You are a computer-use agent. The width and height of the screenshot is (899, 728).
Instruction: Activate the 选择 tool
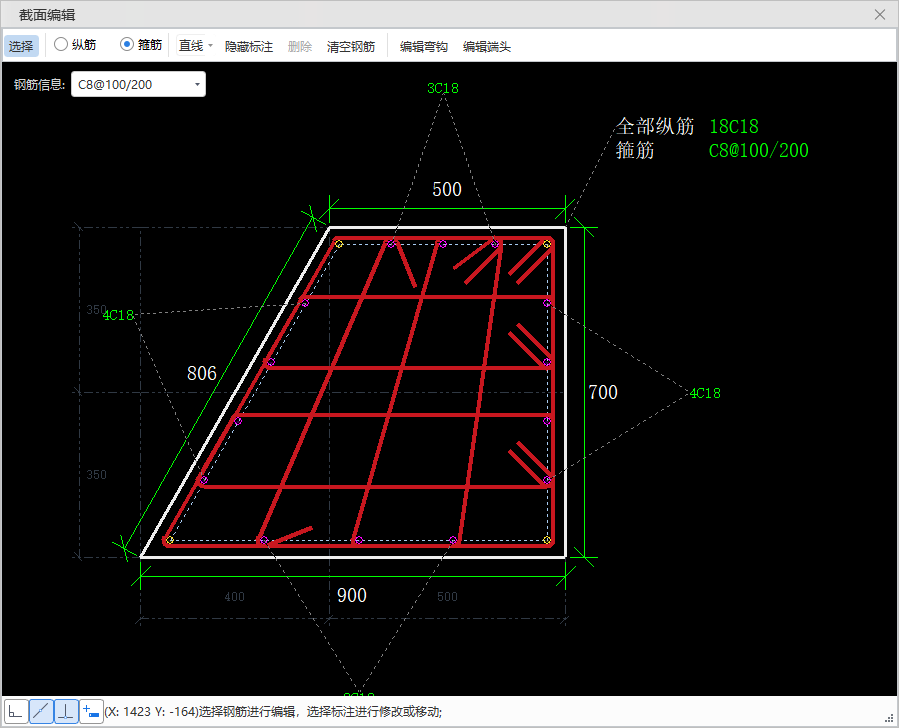21,46
